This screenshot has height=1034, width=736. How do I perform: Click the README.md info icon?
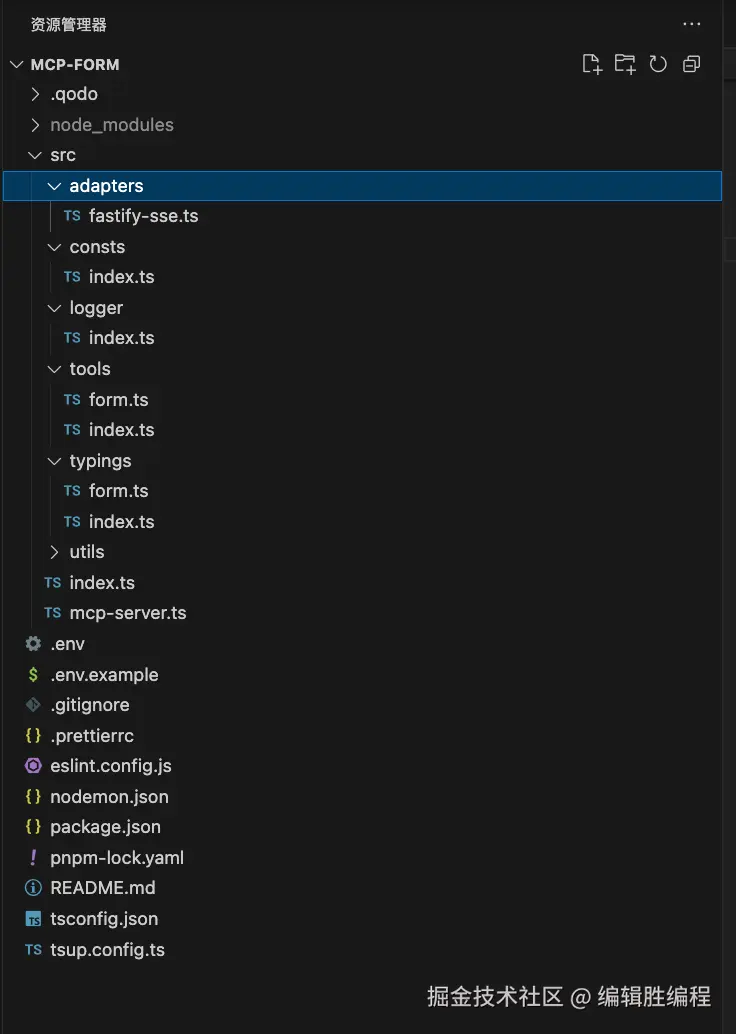click(33, 888)
